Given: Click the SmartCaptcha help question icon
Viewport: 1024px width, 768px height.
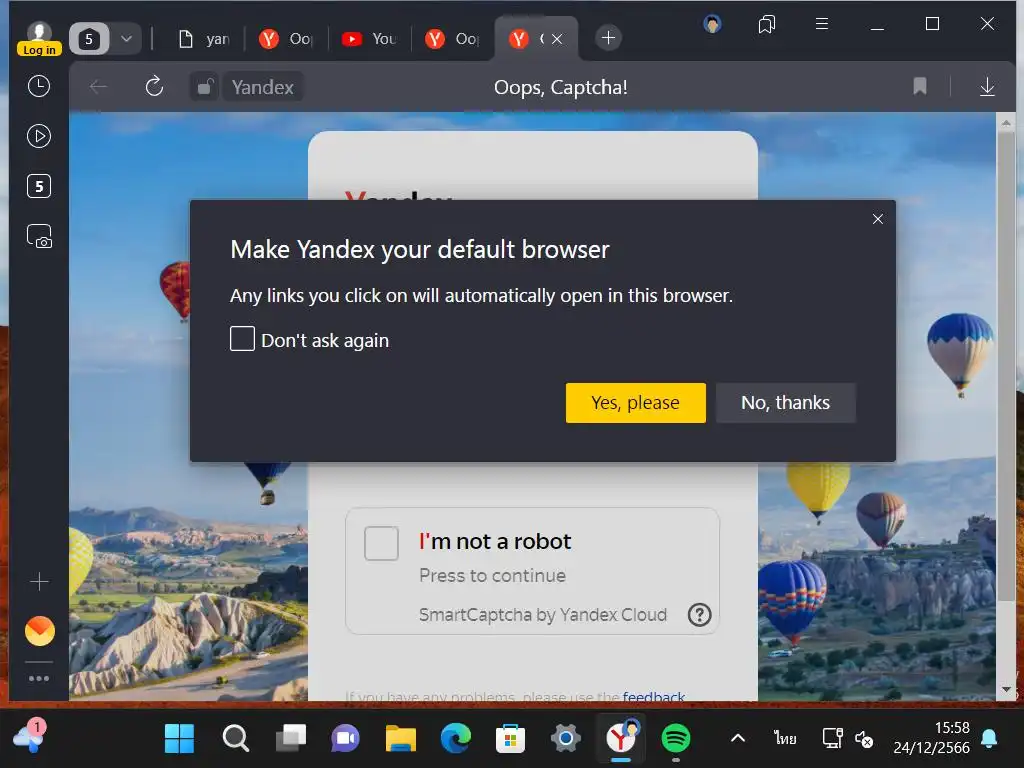Looking at the screenshot, I should click(x=699, y=615).
